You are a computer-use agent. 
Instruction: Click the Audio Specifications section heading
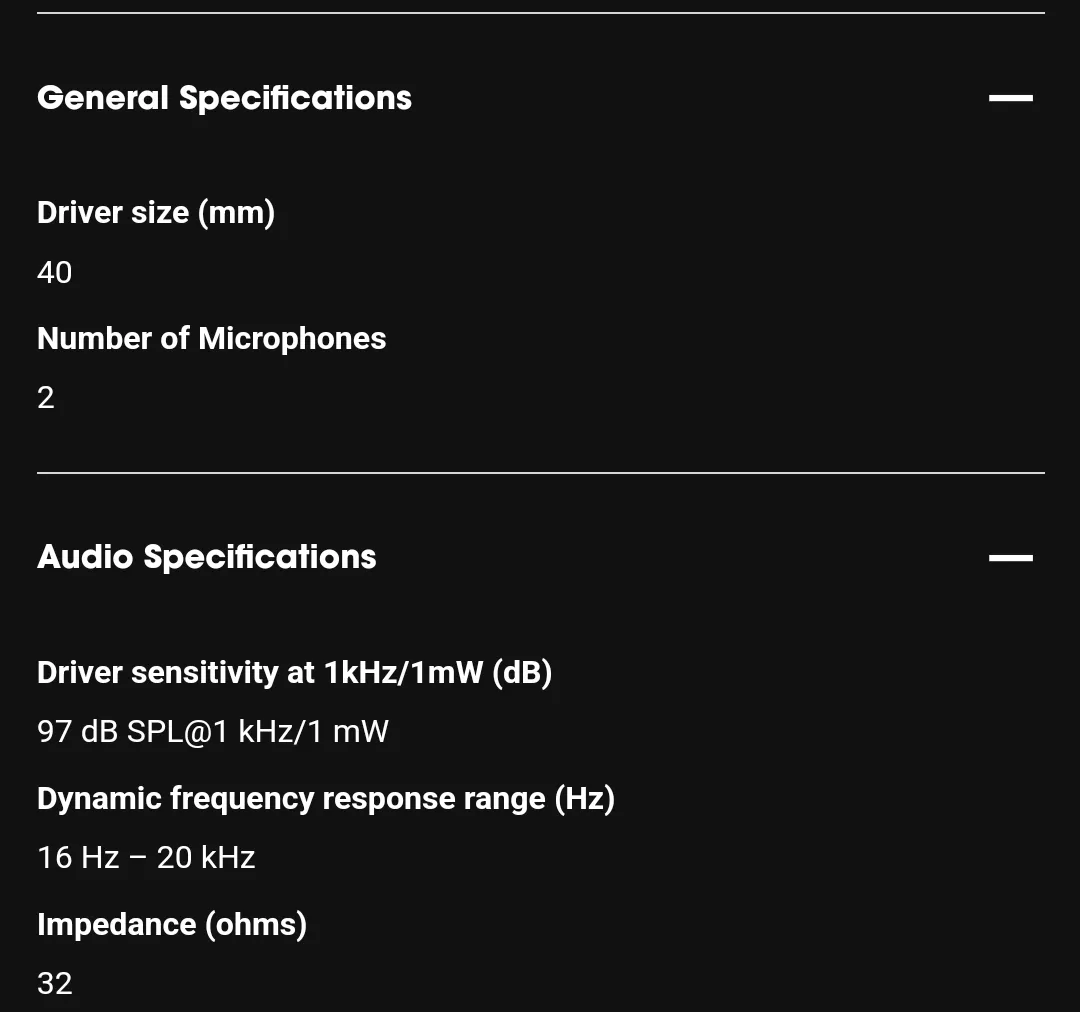click(x=207, y=557)
